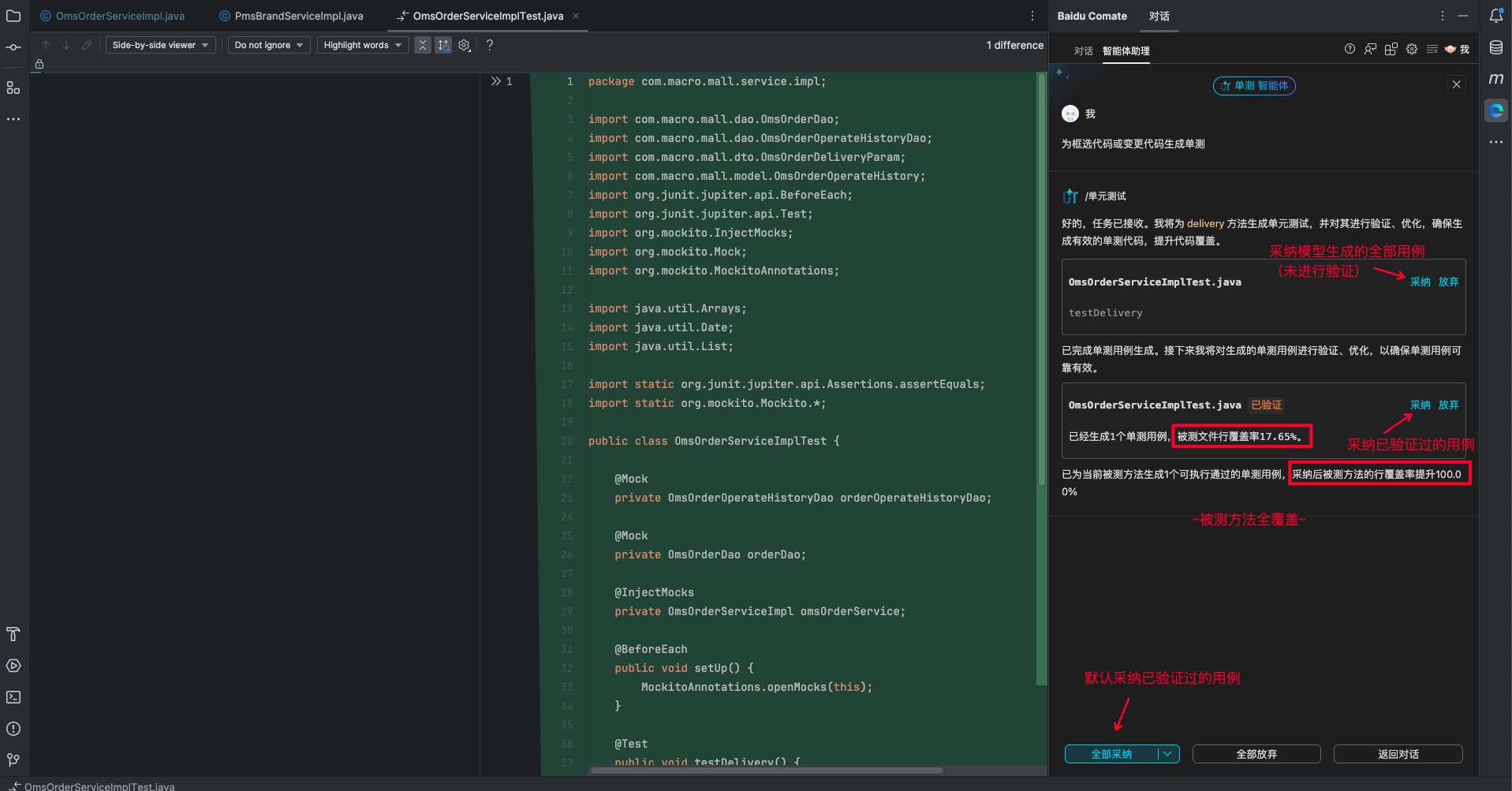
Task: Open the Project folder tool window
Action: click(x=13, y=16)
